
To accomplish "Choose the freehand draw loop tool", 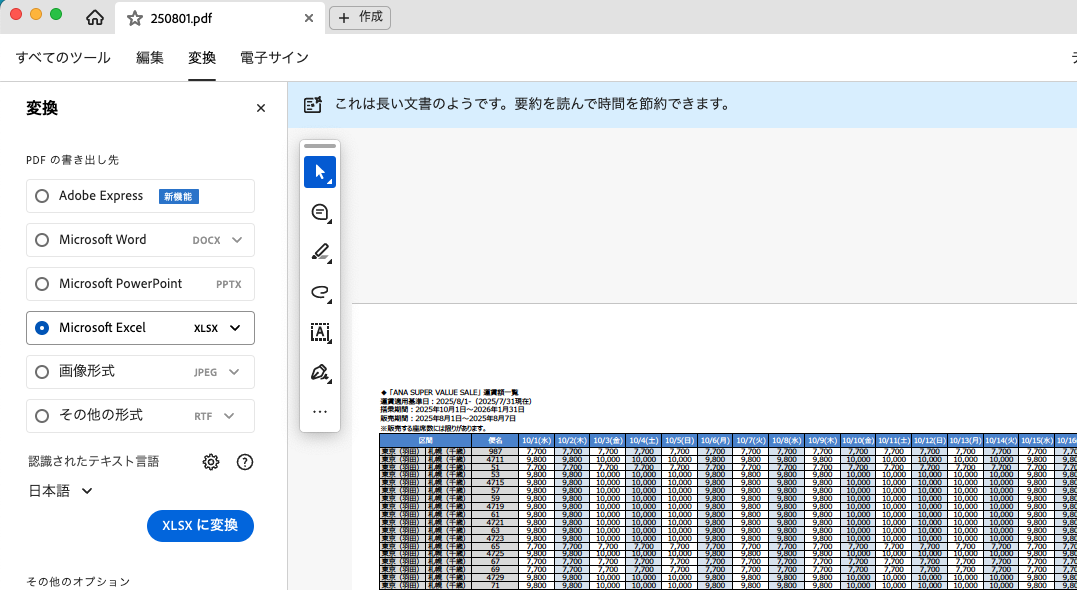I will click(320, 293).
